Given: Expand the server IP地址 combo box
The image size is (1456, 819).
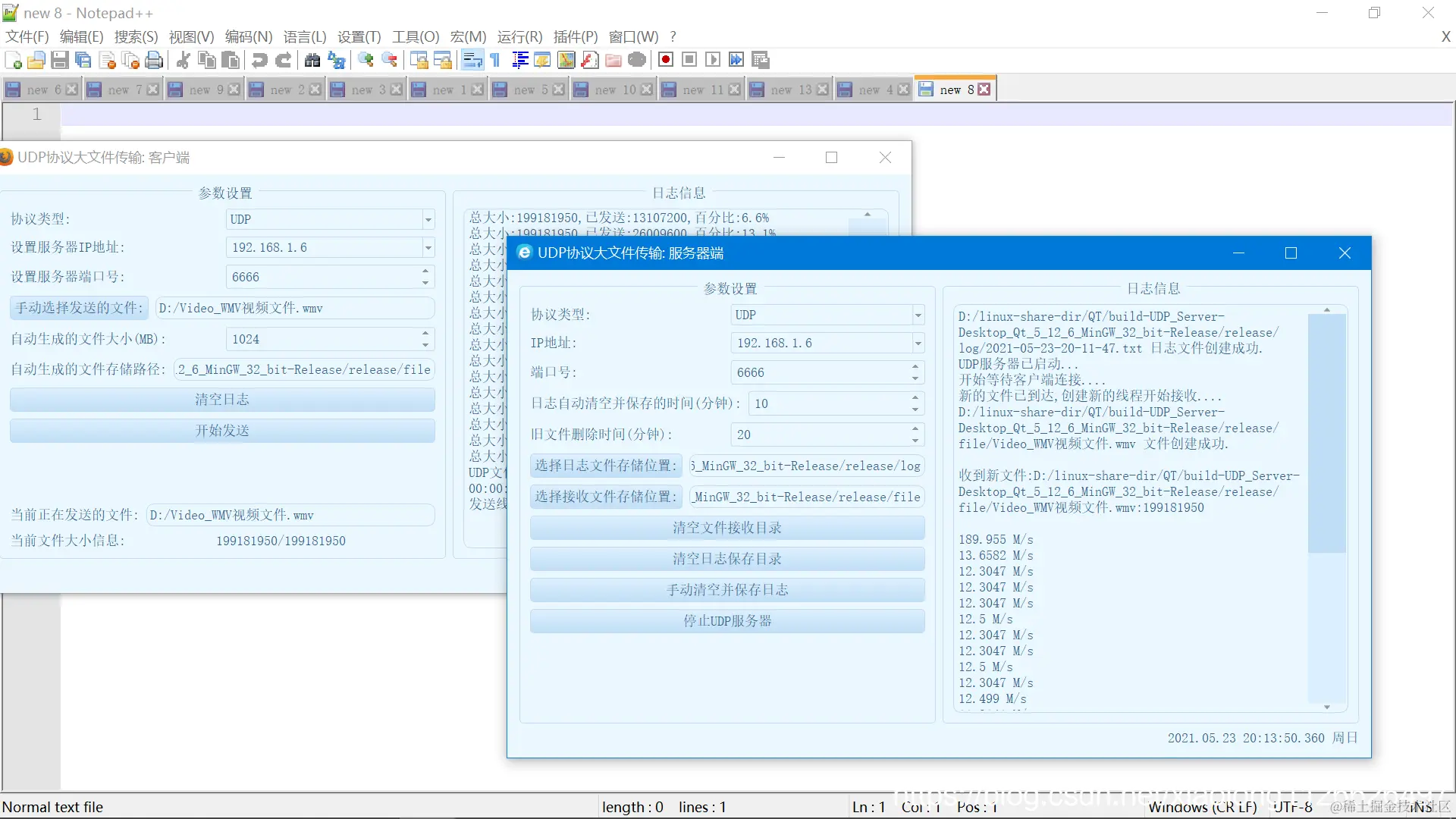Looking at the screenshot, I should [x=918, y=344].
